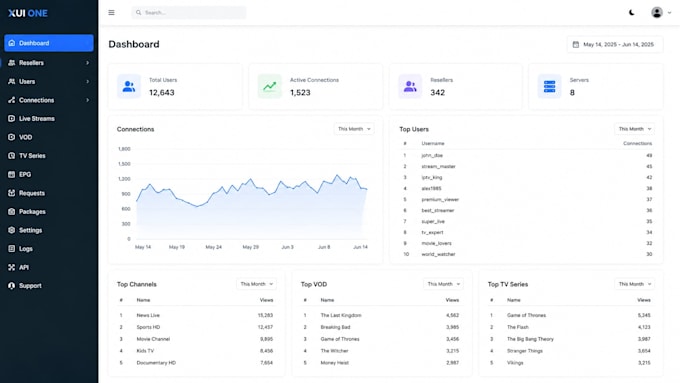Click the Total Users card icon
This screenshot has height=383, width=680.
(129, 86)
